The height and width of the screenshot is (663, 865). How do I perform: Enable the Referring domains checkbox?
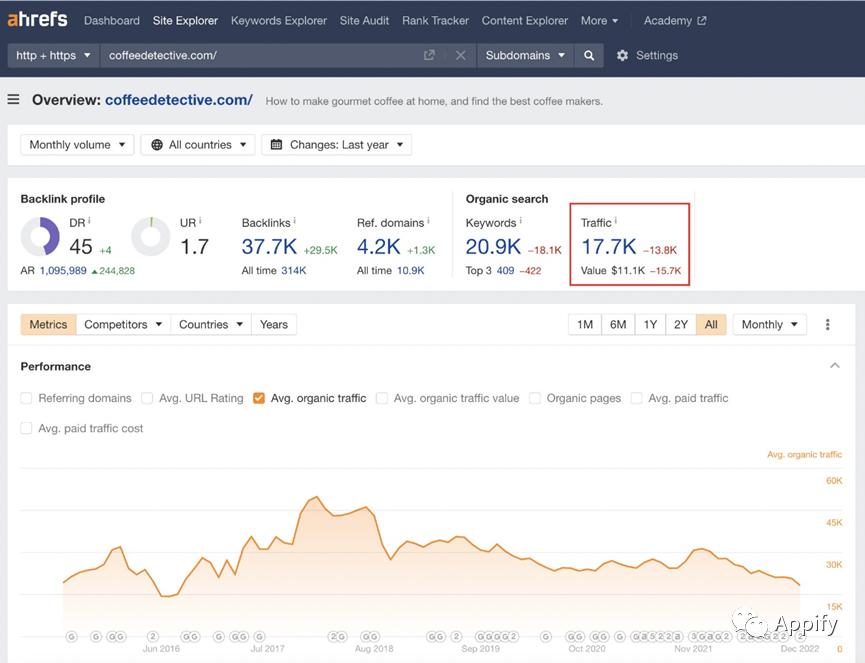27,398
